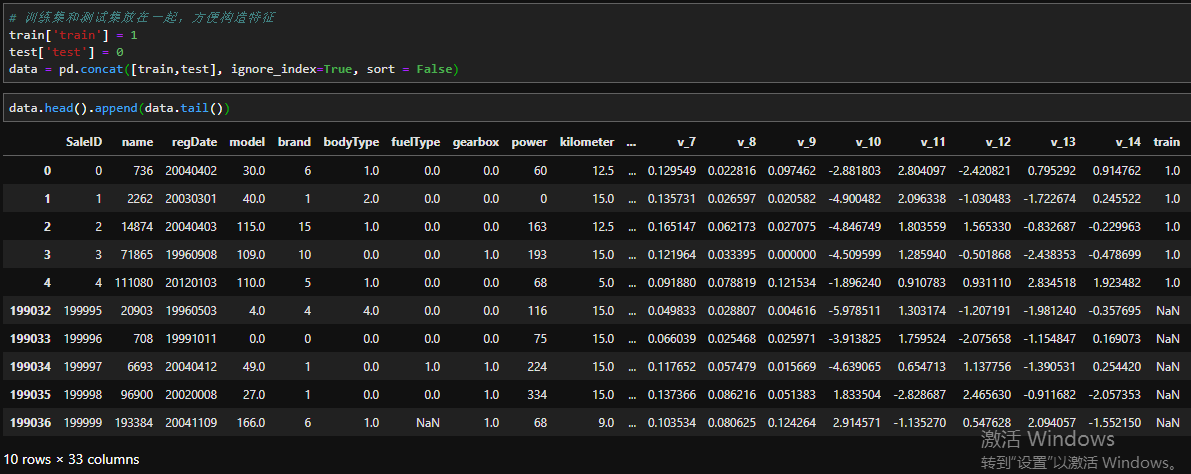Click the gearbox column header
Image resolution: width=1191 pixels, height=474 pixels.
pyautogui.click(x=475, y=142)
